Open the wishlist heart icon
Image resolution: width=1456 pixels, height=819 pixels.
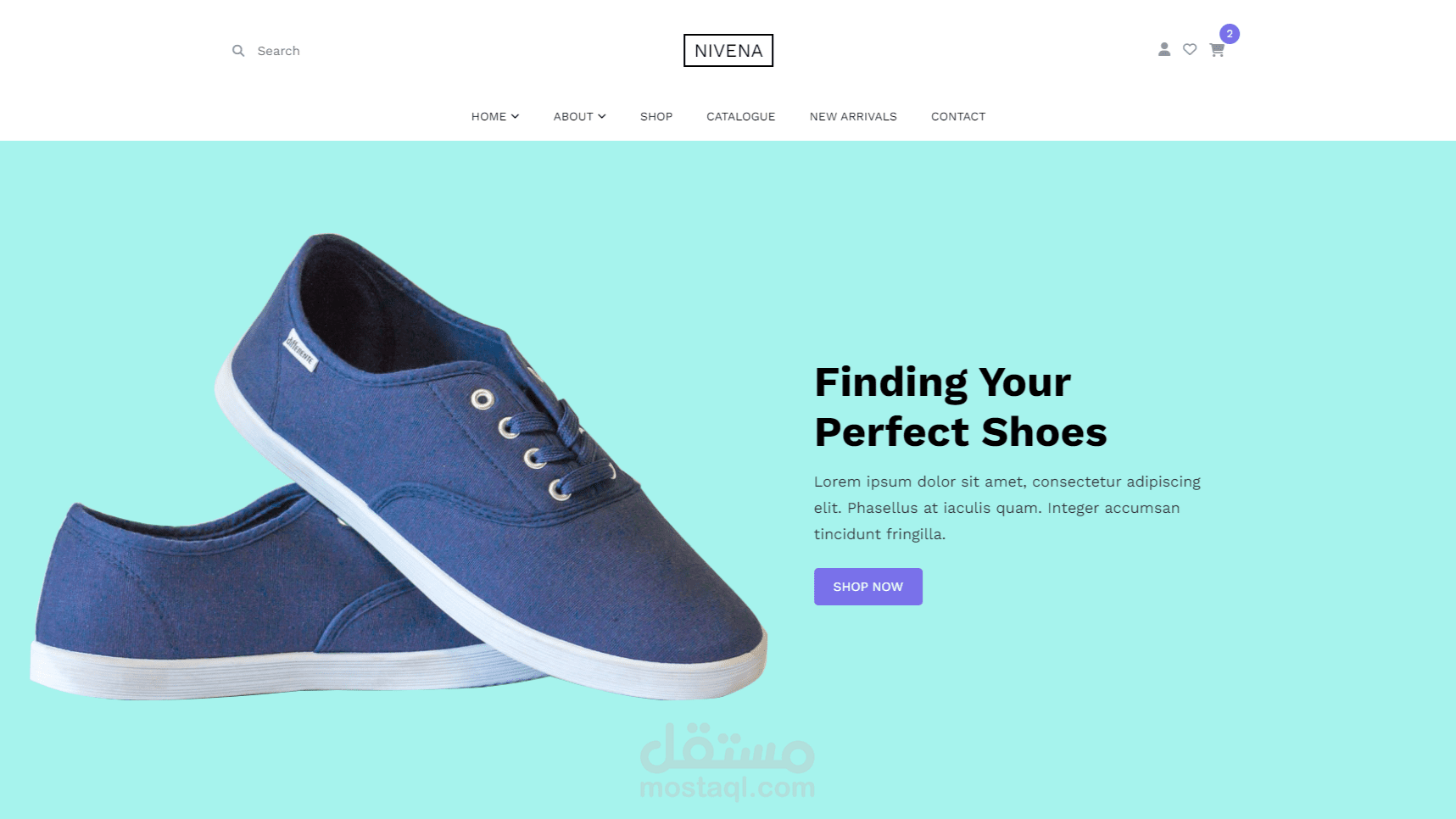point(1190,50)
